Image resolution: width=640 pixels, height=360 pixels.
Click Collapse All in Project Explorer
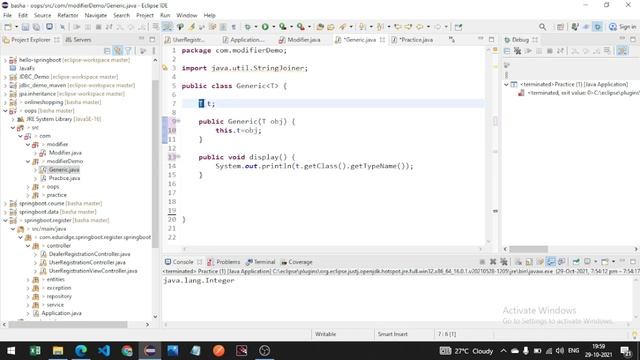coord(107,51)
